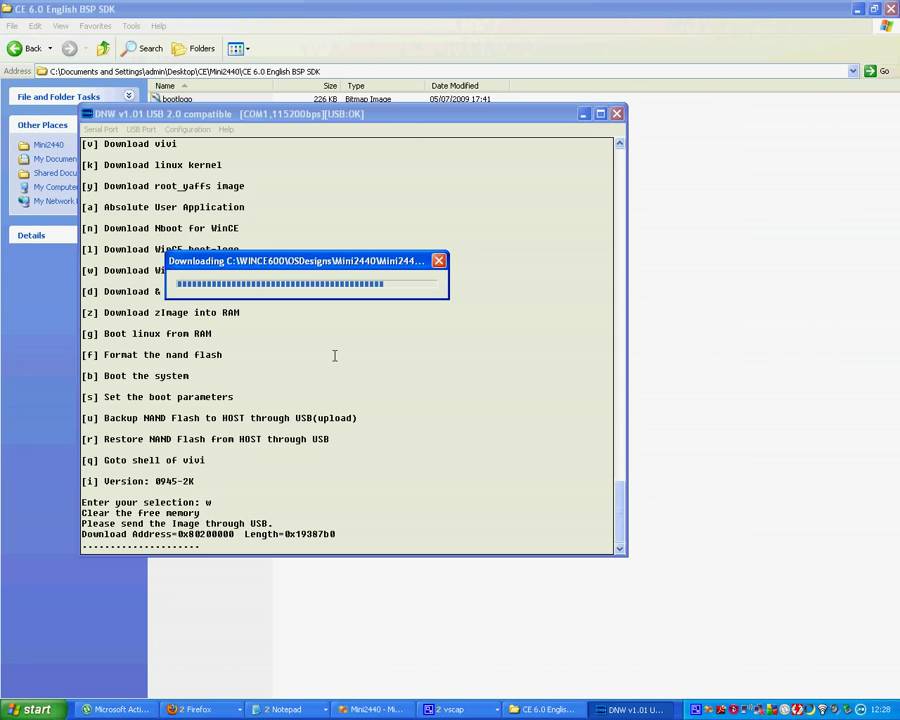Open the Views icon in Explorer toolbar
The width and height of the screenshot is (900, 720).
[x=235, y=49]
